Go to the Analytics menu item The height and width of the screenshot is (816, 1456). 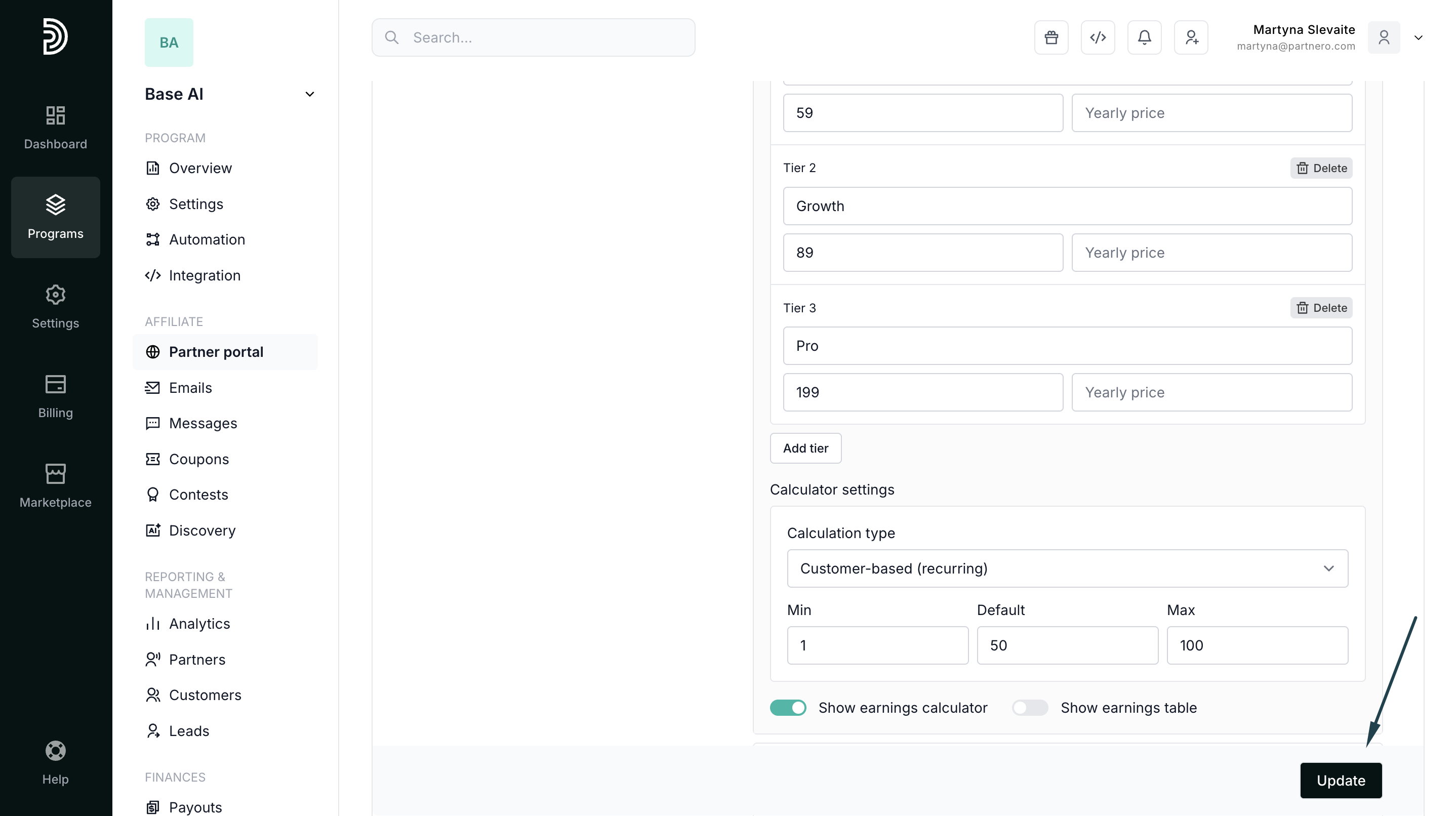pos(199,624)
